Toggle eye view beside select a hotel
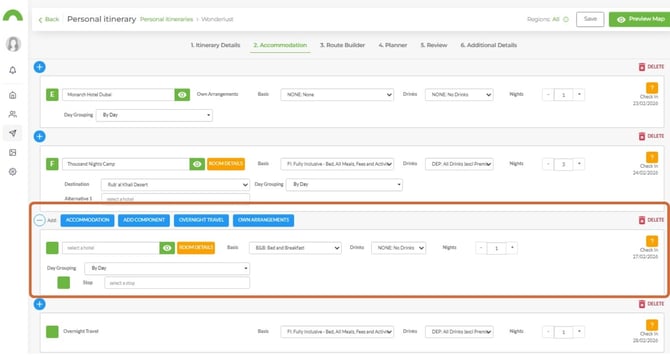 167,248
